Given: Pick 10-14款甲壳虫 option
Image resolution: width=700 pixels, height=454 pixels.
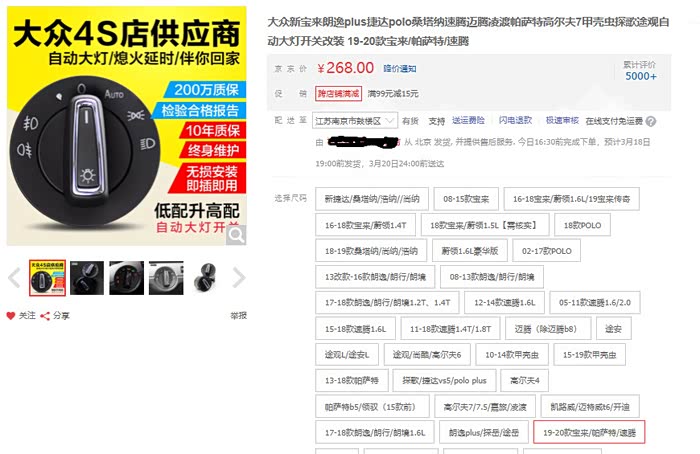Looking at the screenshot, I should point(512,354).
